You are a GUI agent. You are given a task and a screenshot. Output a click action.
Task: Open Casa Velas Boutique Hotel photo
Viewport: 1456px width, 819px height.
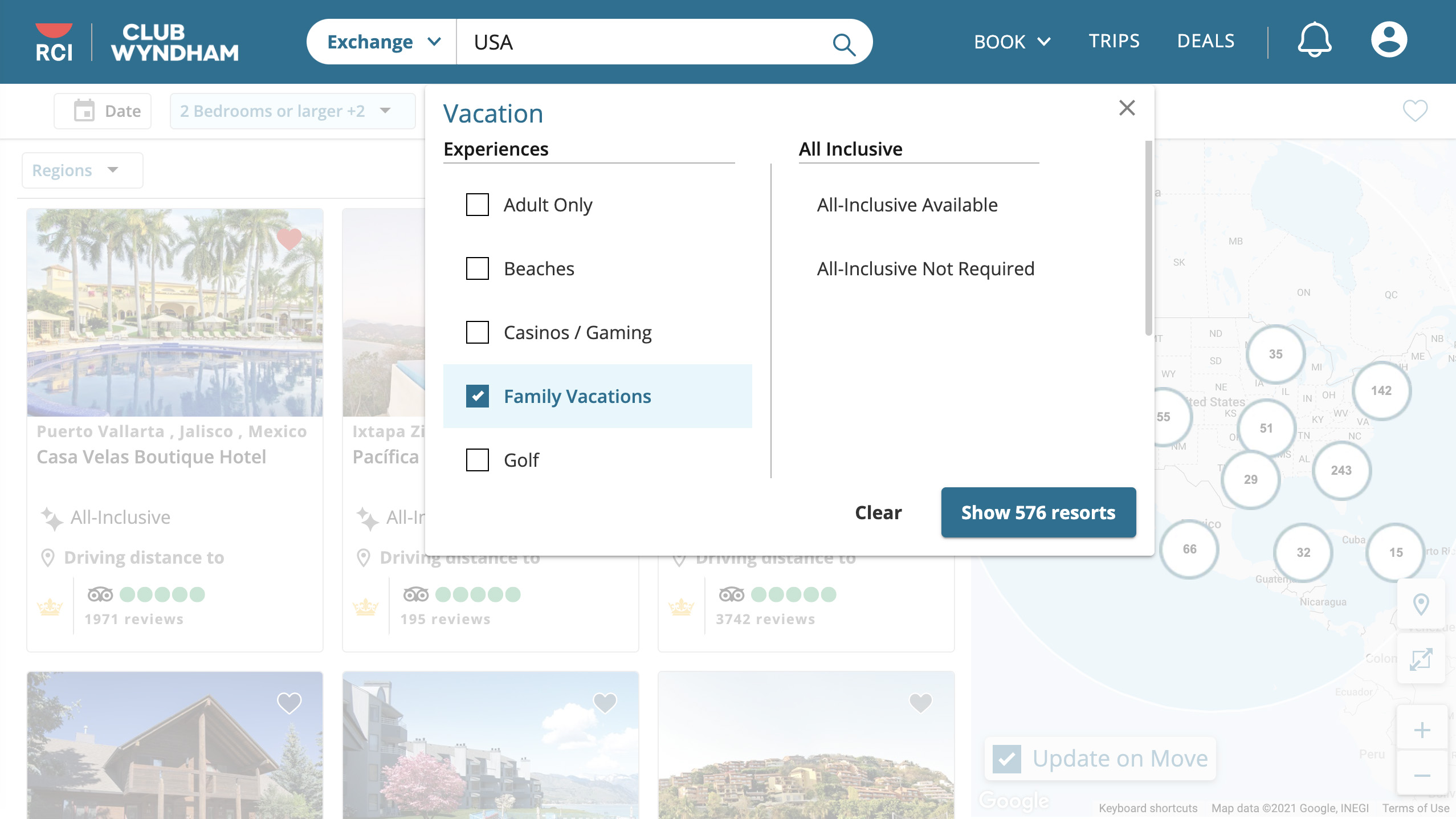175,312
